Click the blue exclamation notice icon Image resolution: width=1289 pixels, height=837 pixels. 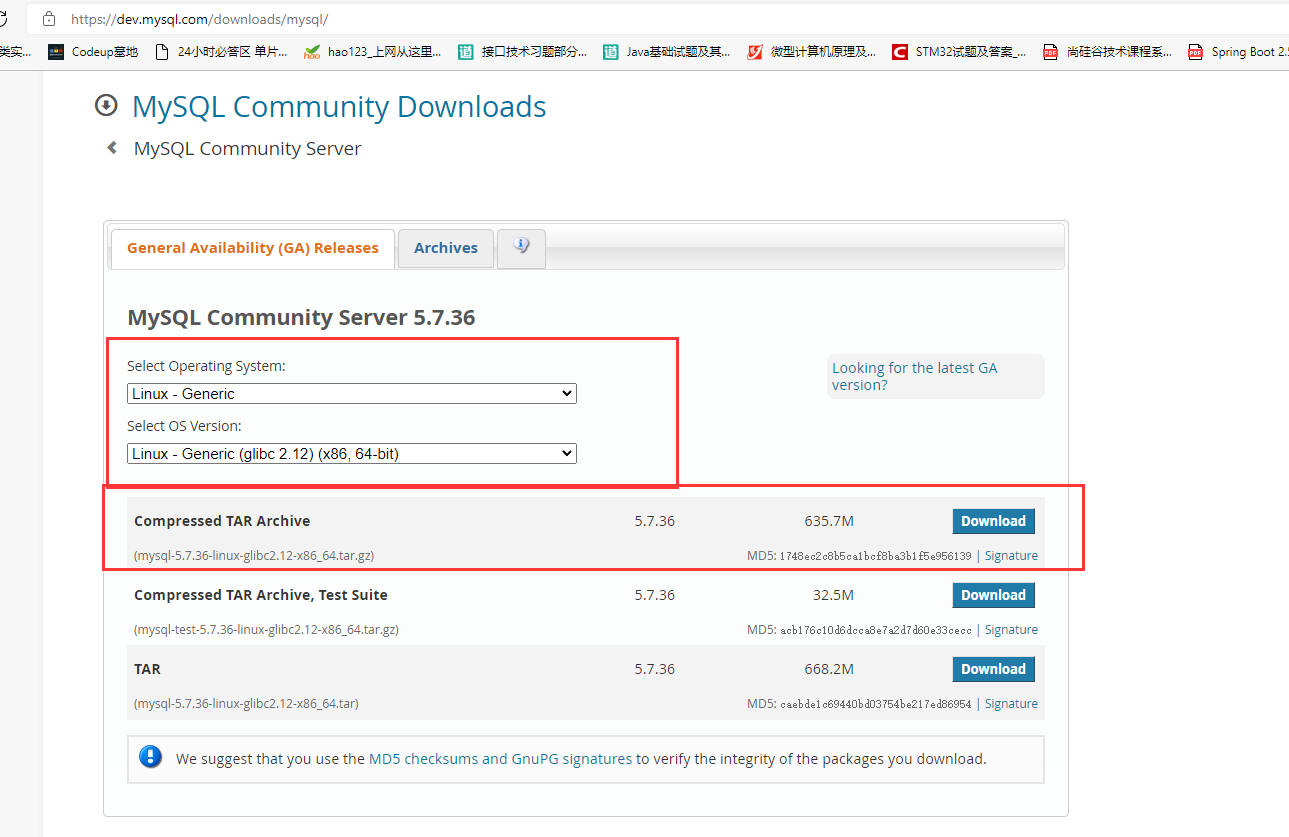[151, 757]
